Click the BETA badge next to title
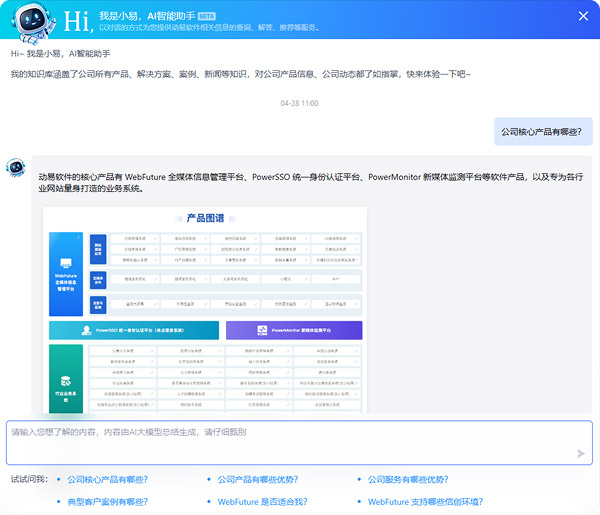This screenshot has height=515, width=600. pos(207,16)
